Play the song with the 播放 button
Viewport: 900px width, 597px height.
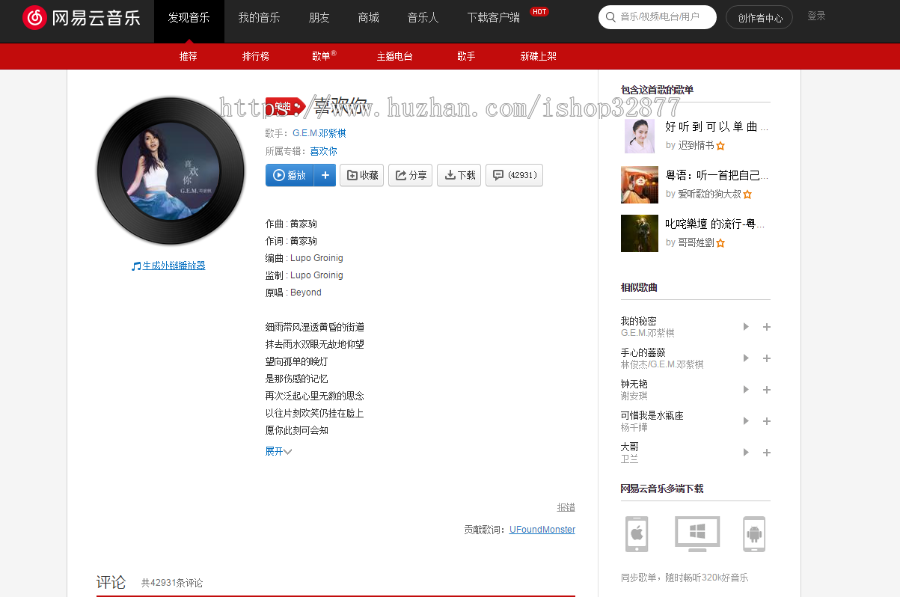pyautogui.click(x=290, y=175)
